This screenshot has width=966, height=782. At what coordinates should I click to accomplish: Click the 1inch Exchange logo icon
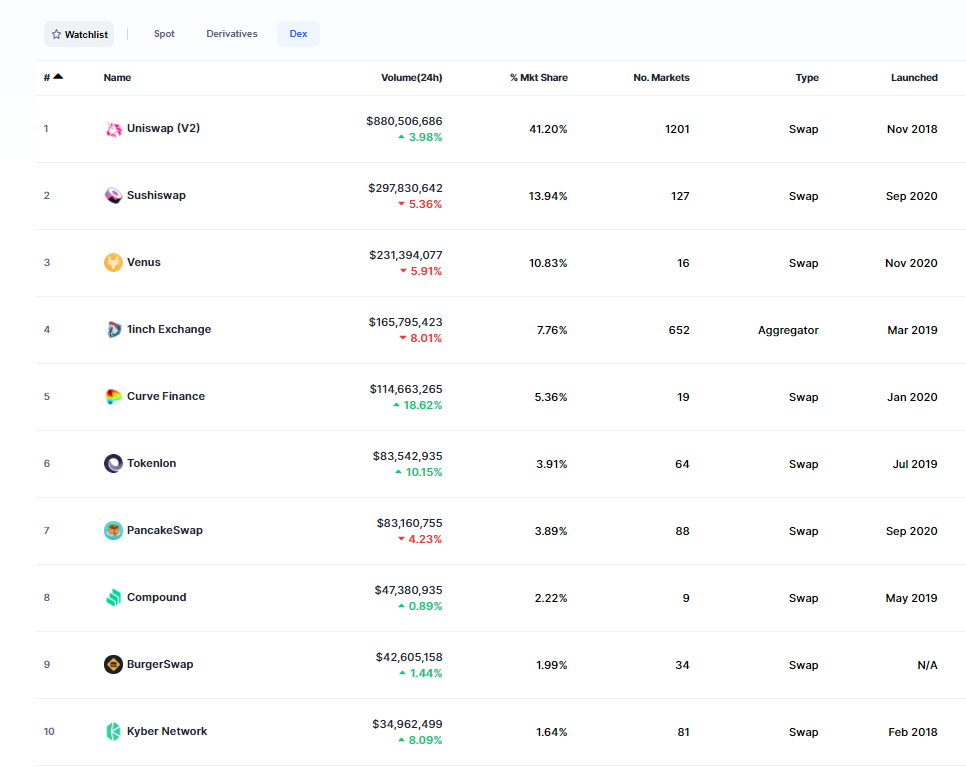(113, 330)
